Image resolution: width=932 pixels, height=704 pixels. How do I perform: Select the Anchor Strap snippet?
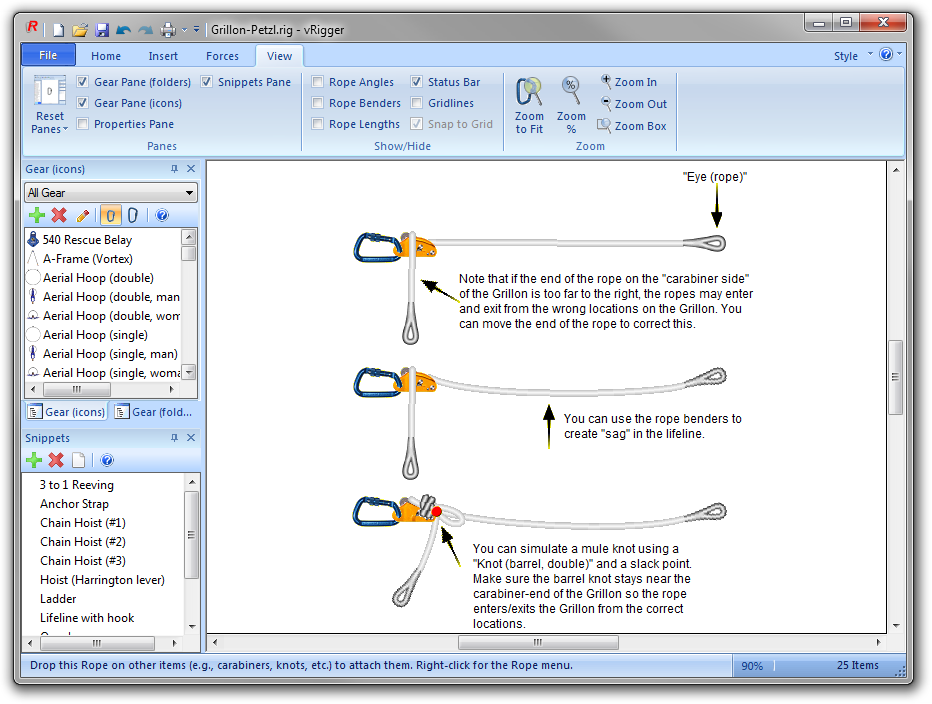pyautogui.click(x=74, y=504)
